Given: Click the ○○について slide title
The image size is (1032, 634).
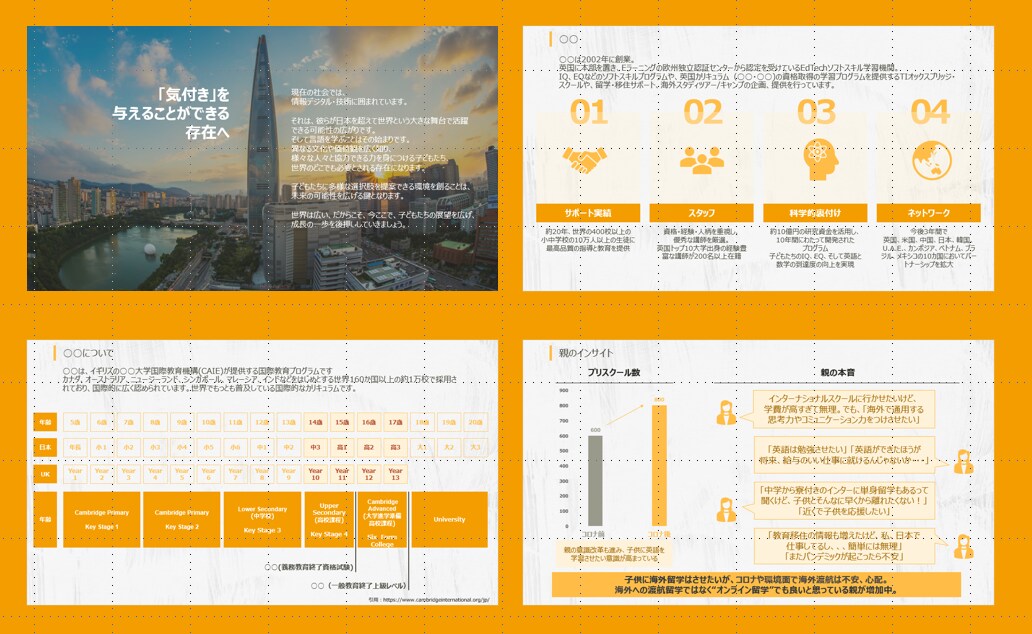Looking at the screenshot, I should (88, 353).
